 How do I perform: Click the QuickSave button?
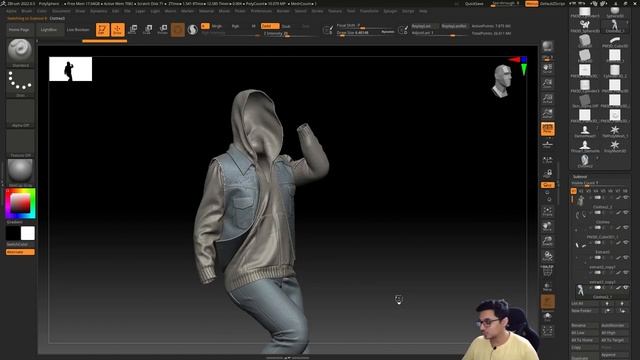(x=474, y=4)
